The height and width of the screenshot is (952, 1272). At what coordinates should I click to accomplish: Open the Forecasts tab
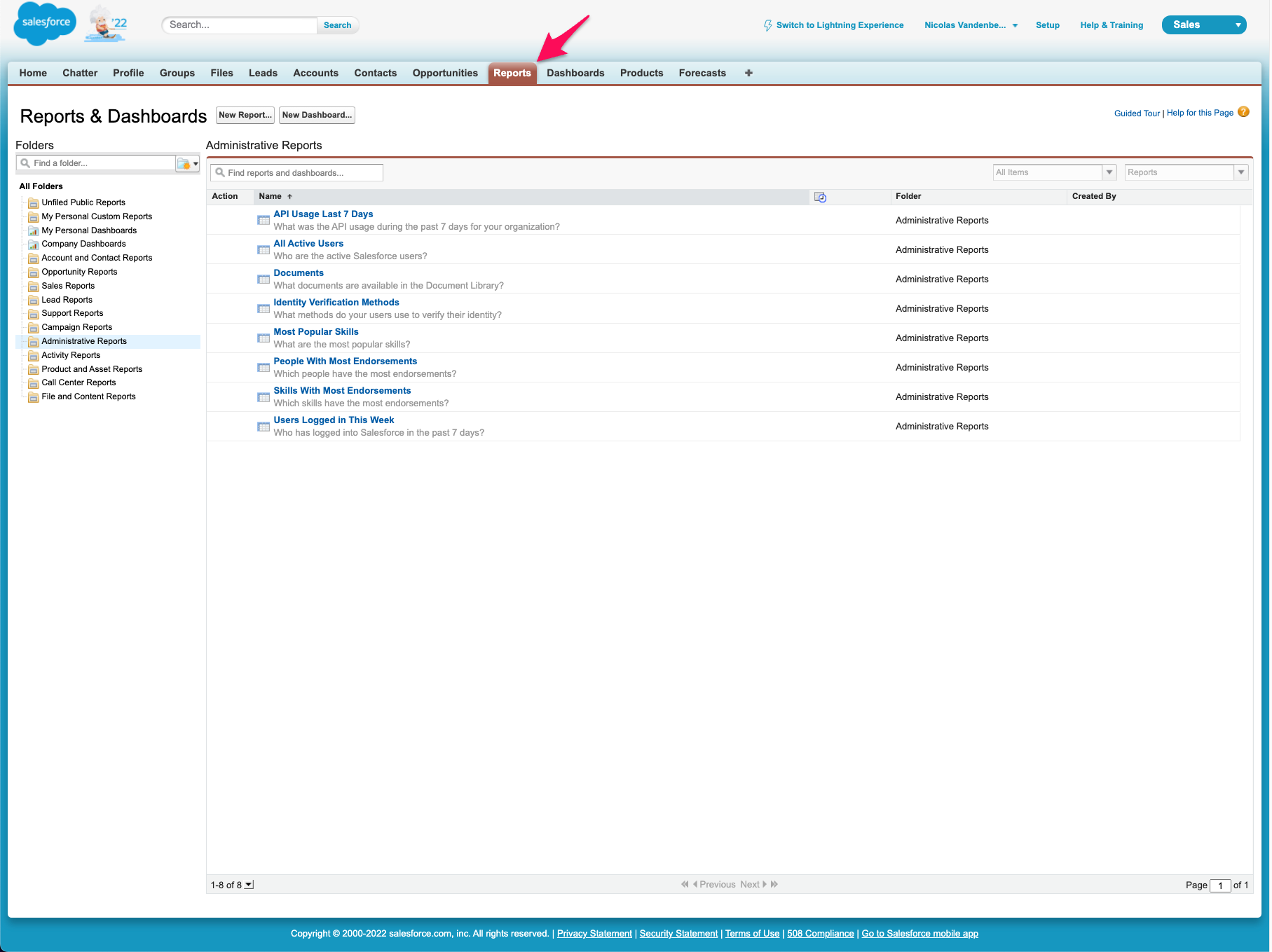coord(702,73)
